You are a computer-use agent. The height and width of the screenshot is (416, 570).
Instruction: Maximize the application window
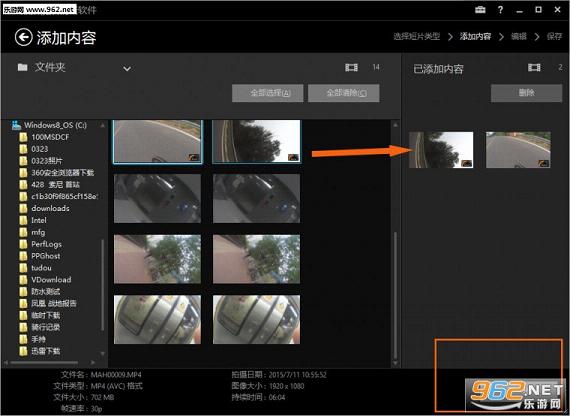coord(538,10)
